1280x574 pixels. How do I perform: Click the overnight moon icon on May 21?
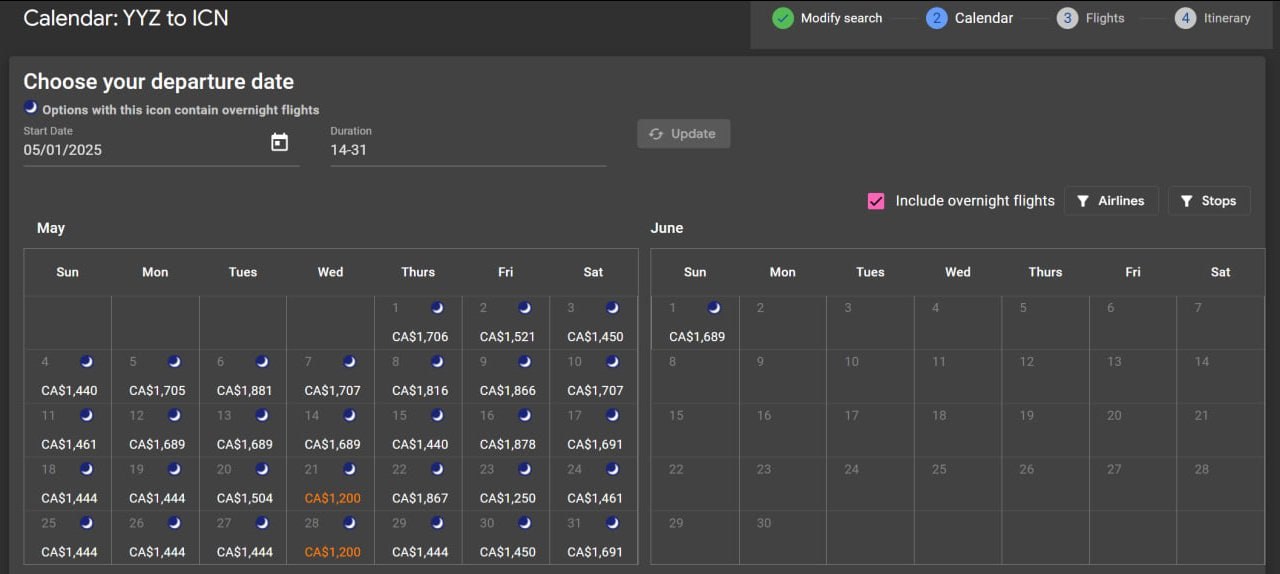click(350, 470)
